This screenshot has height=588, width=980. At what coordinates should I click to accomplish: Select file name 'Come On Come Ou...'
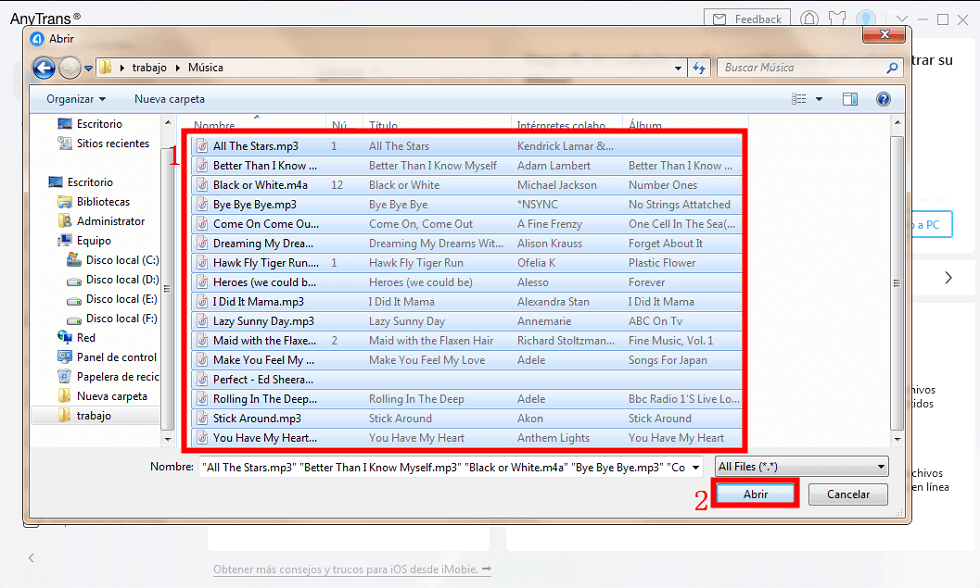click(266, 224)
